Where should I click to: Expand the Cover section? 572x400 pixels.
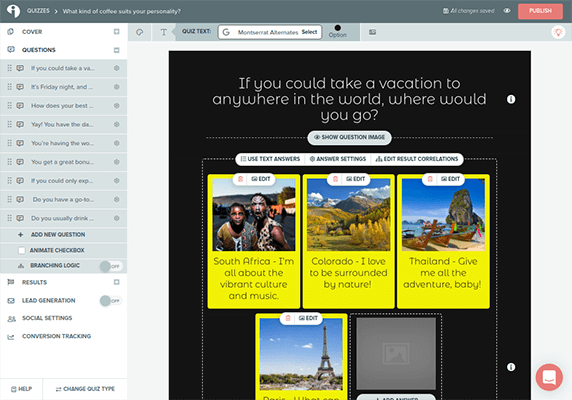coord(116,32)
